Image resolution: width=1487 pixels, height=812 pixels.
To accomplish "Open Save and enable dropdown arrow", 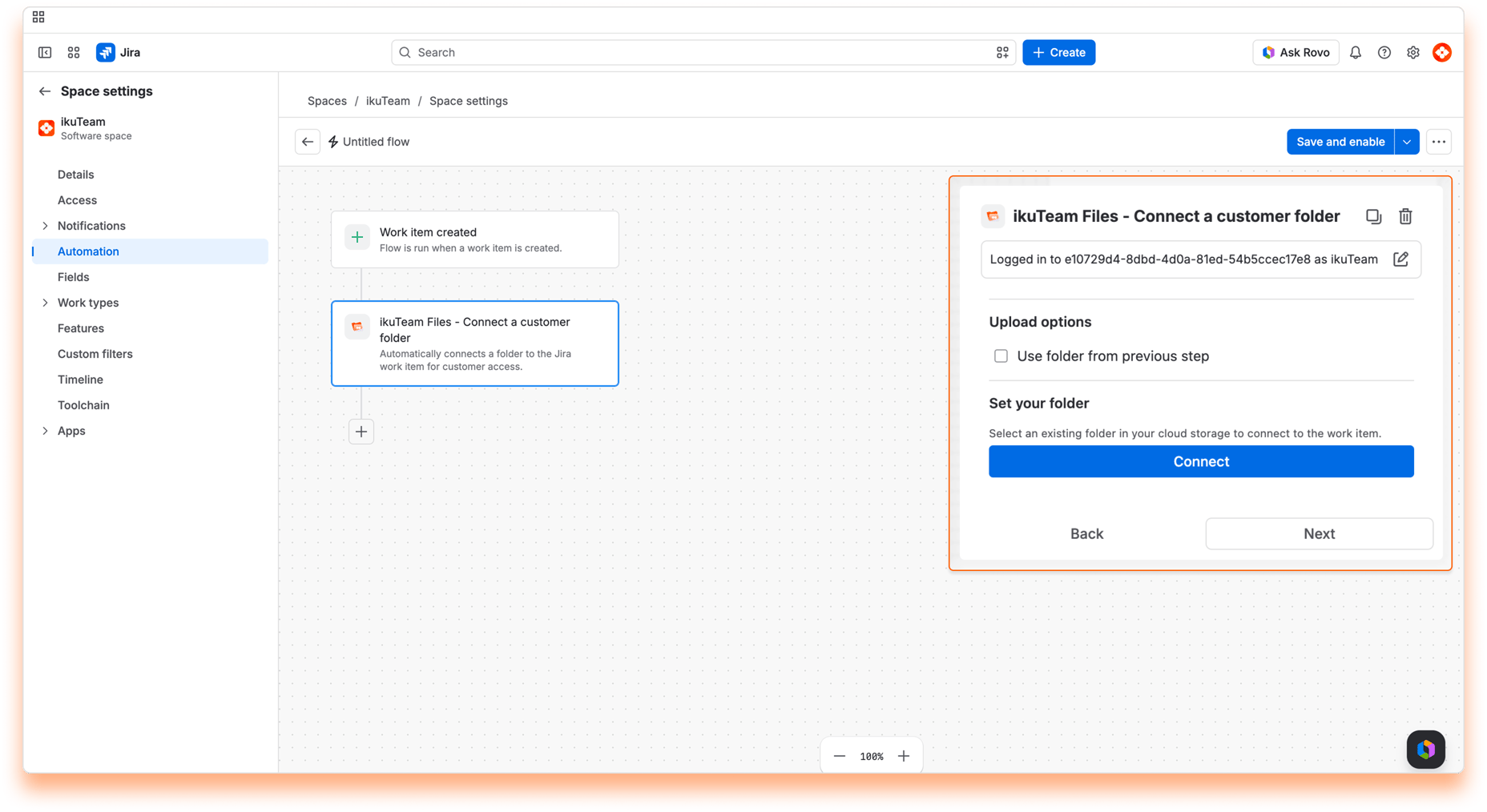I will [x=1407, y=142].
